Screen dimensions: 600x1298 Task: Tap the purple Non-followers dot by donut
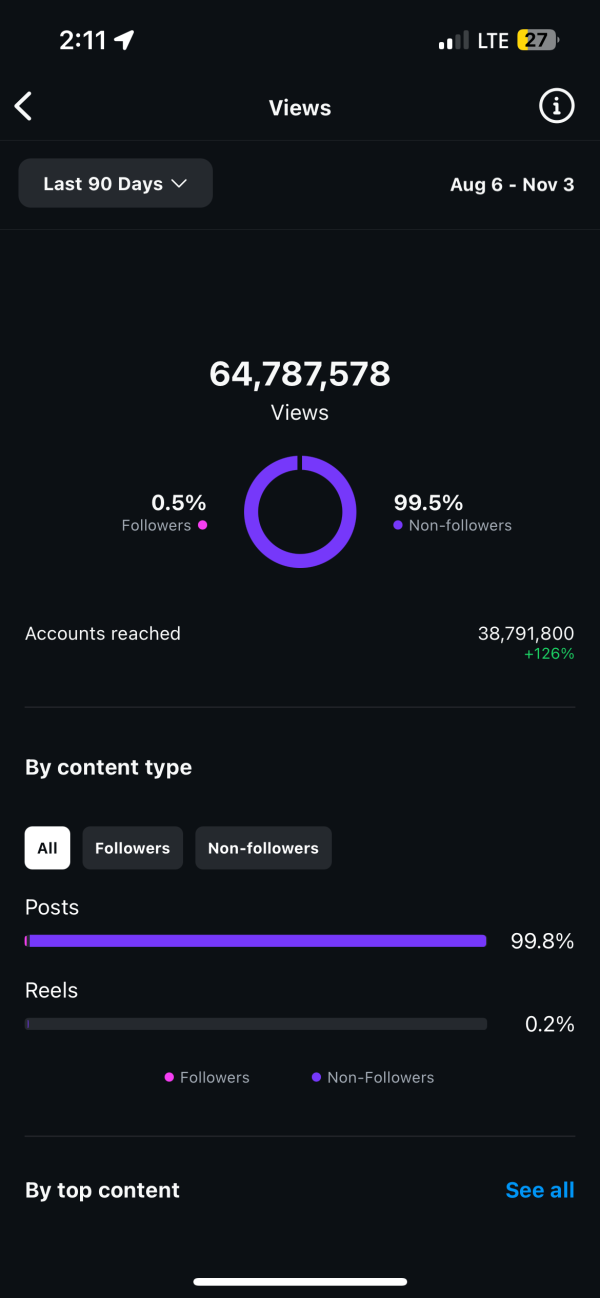(x=398, y=525)
